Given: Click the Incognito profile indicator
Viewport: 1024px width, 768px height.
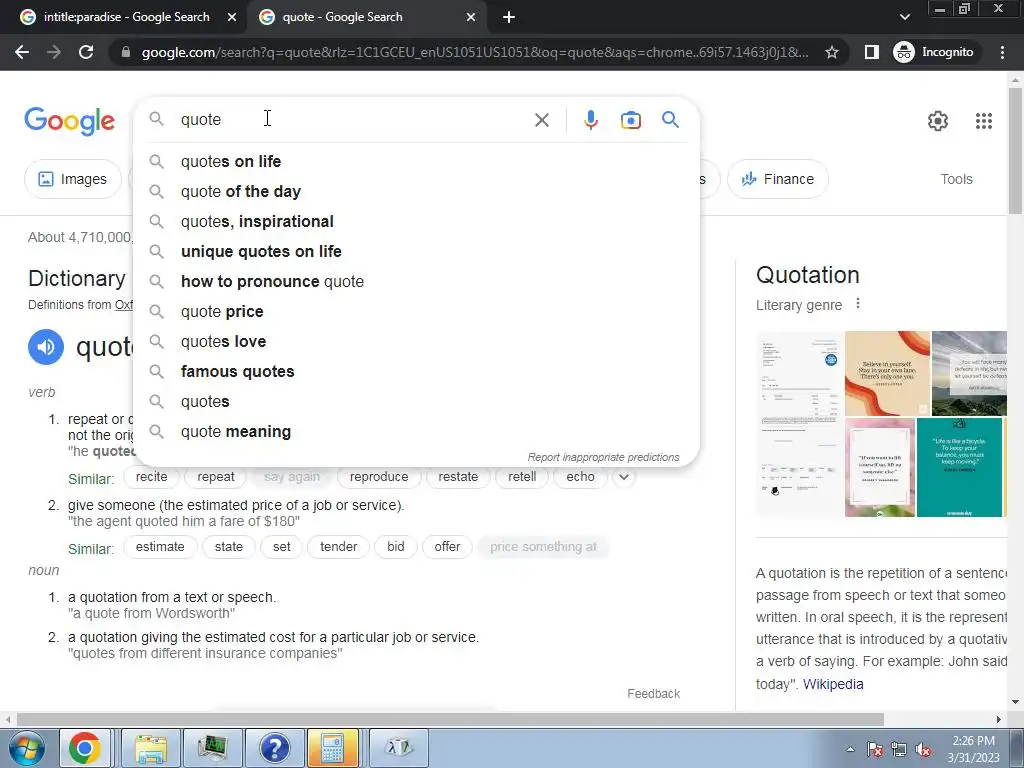Looking at the screenshot, I should (x=934, y=52).
